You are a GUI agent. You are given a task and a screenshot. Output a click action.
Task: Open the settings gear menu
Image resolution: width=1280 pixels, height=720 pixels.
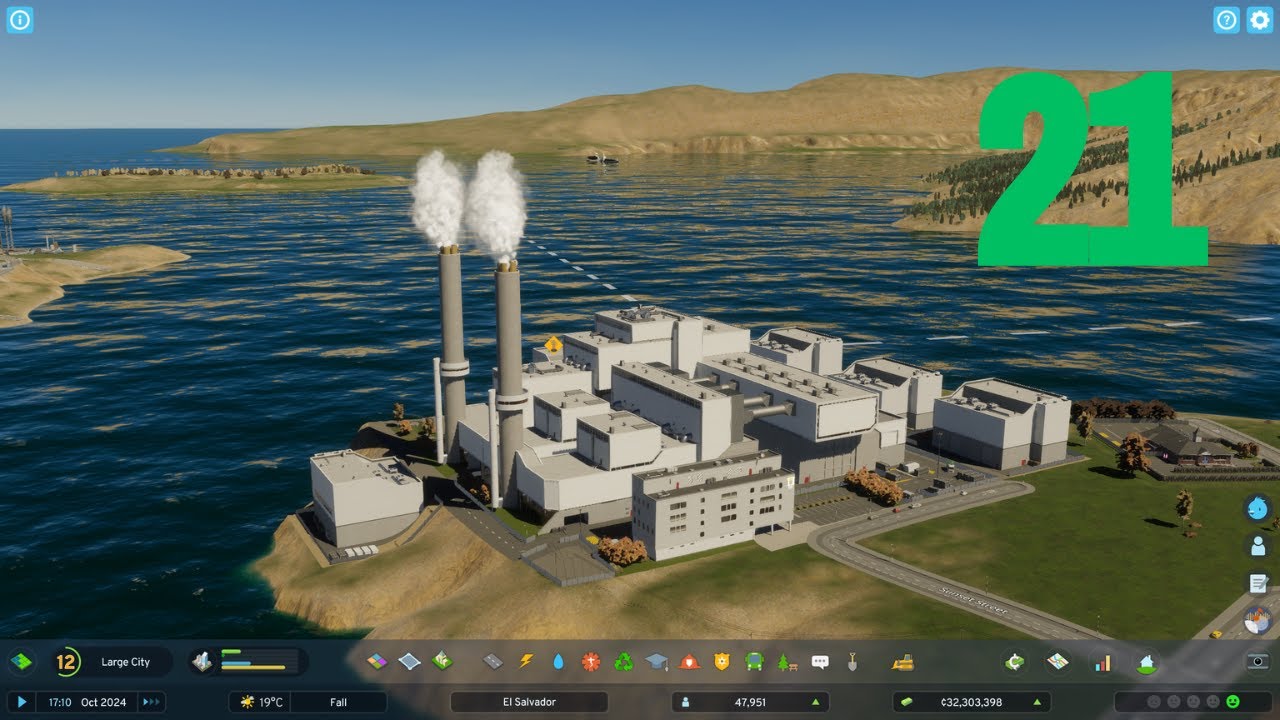pos(1260,20)
